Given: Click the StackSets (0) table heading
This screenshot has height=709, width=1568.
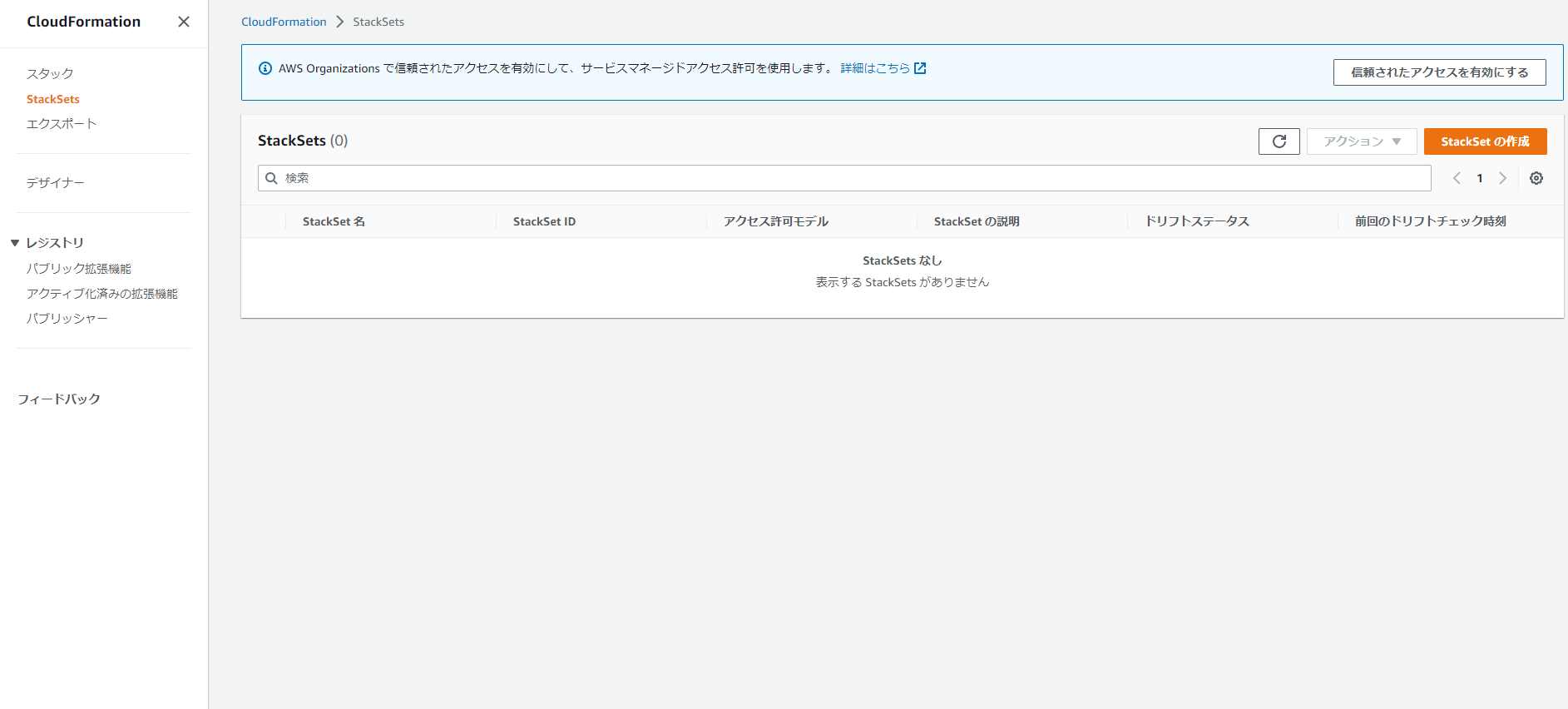Looking at the screenshot, I should (303, 141).
